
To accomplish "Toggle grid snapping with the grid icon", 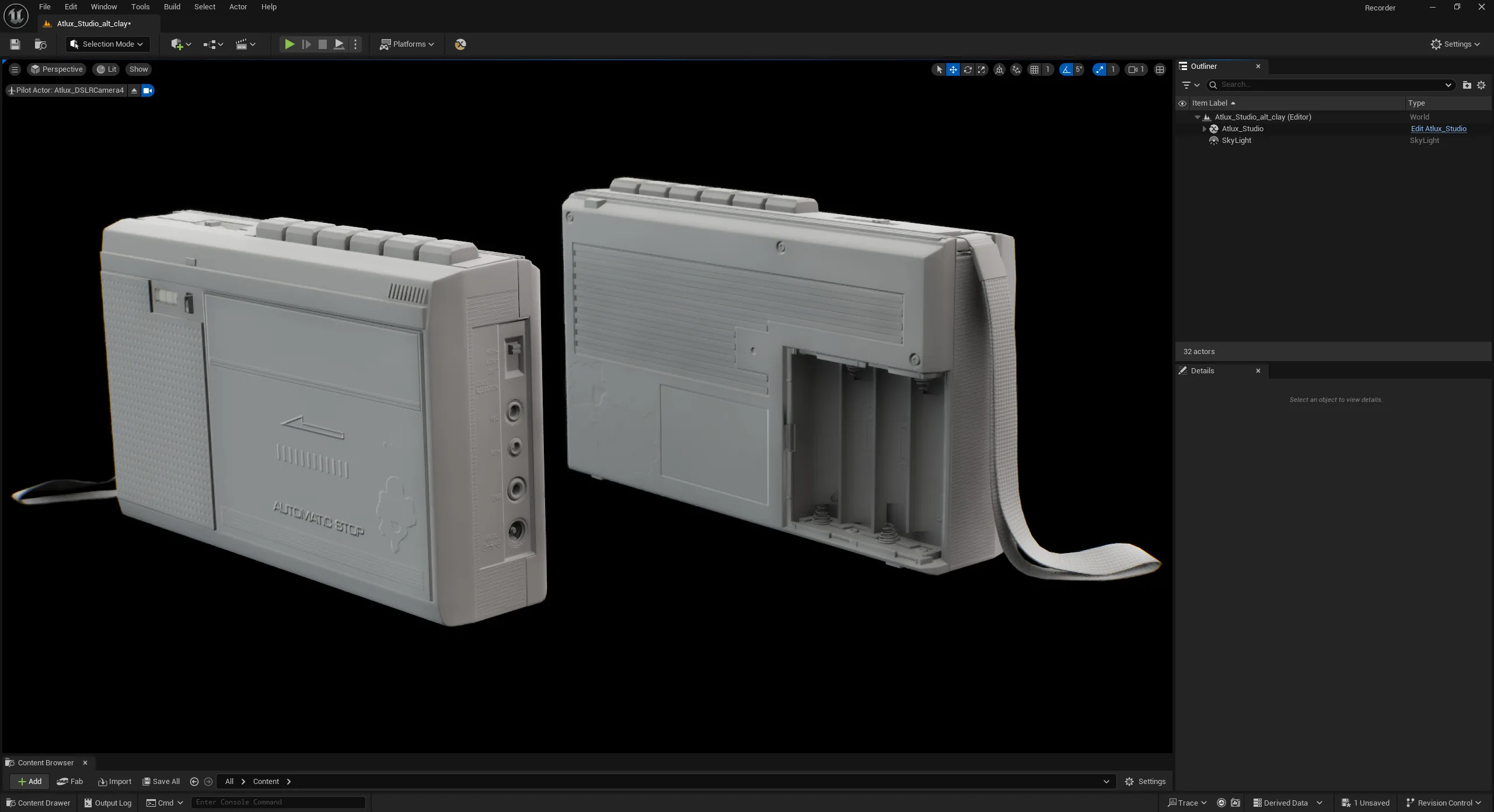I will (1034, 69).
